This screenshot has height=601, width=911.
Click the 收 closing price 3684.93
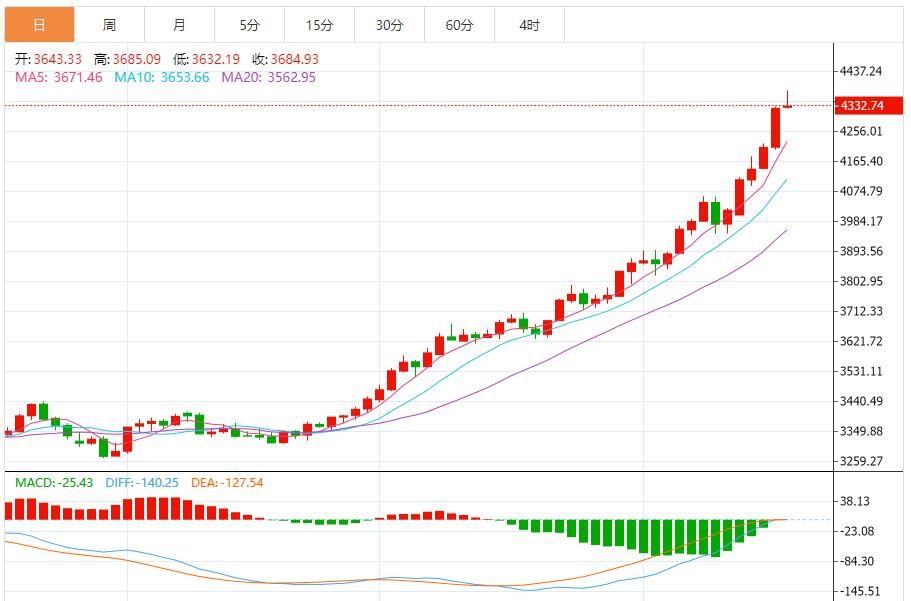(x=285, y=59)
